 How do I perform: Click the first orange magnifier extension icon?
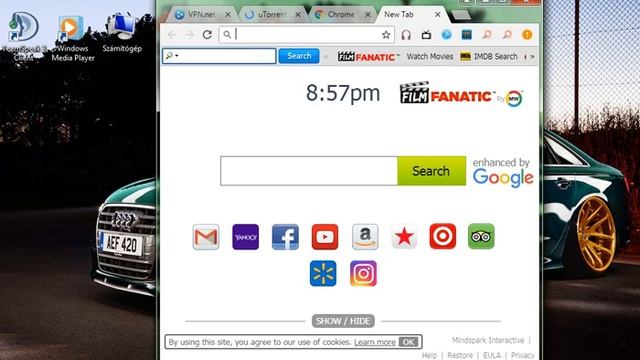point(487,35)
